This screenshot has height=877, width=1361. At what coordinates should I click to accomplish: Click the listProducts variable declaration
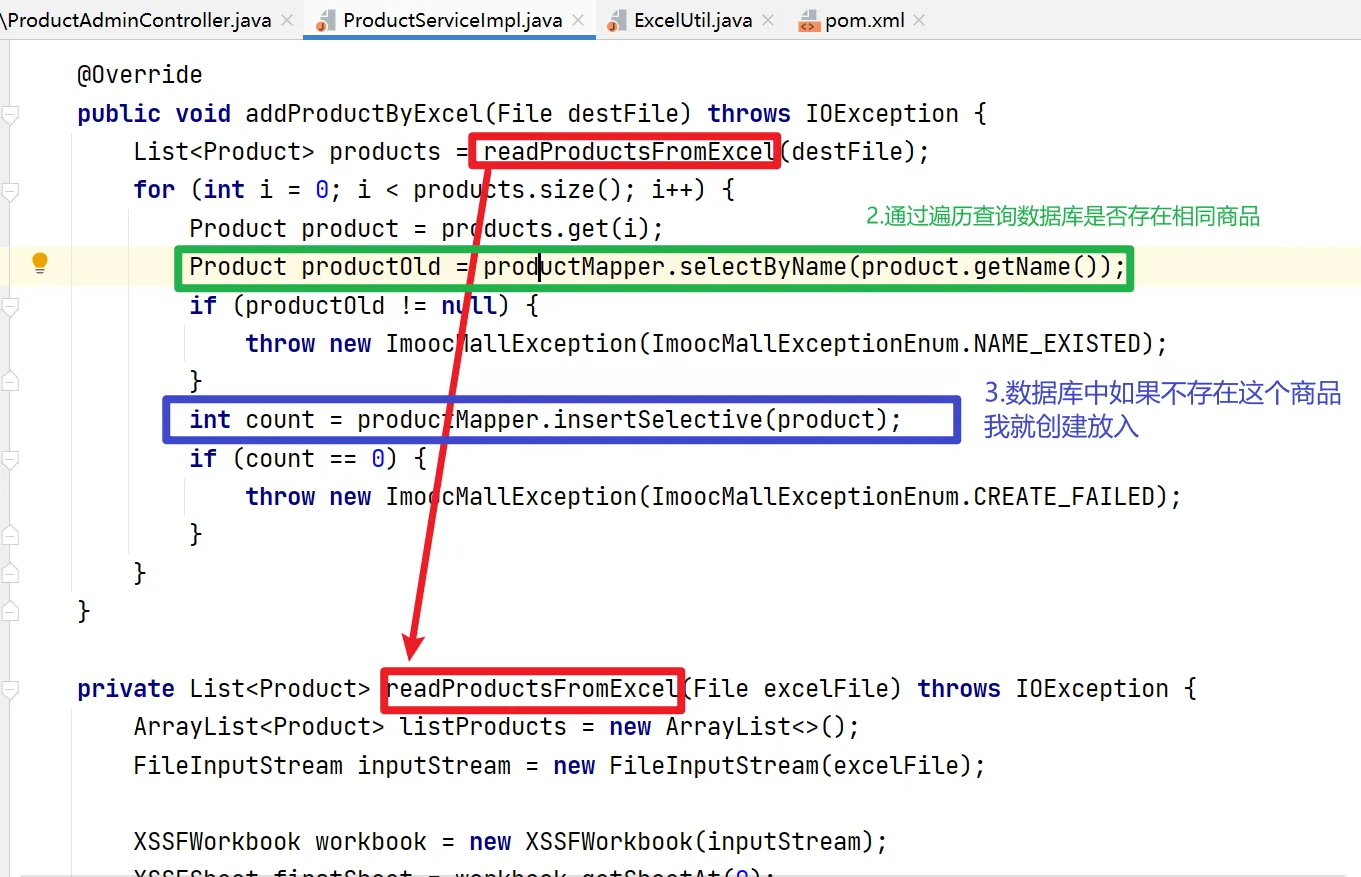[483, 727]
